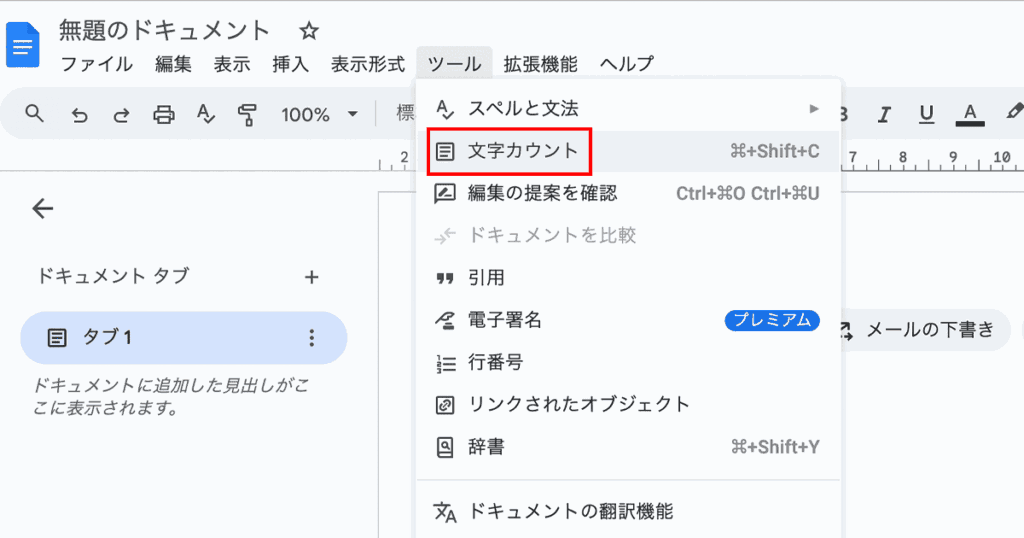Toggle underline formatting
The height and width of the screenshot is (538, 1024).
[x=926, y=114]
